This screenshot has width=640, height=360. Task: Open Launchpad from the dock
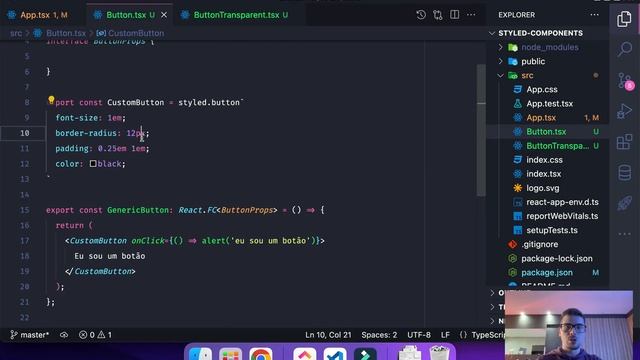(x=230, y=353)
